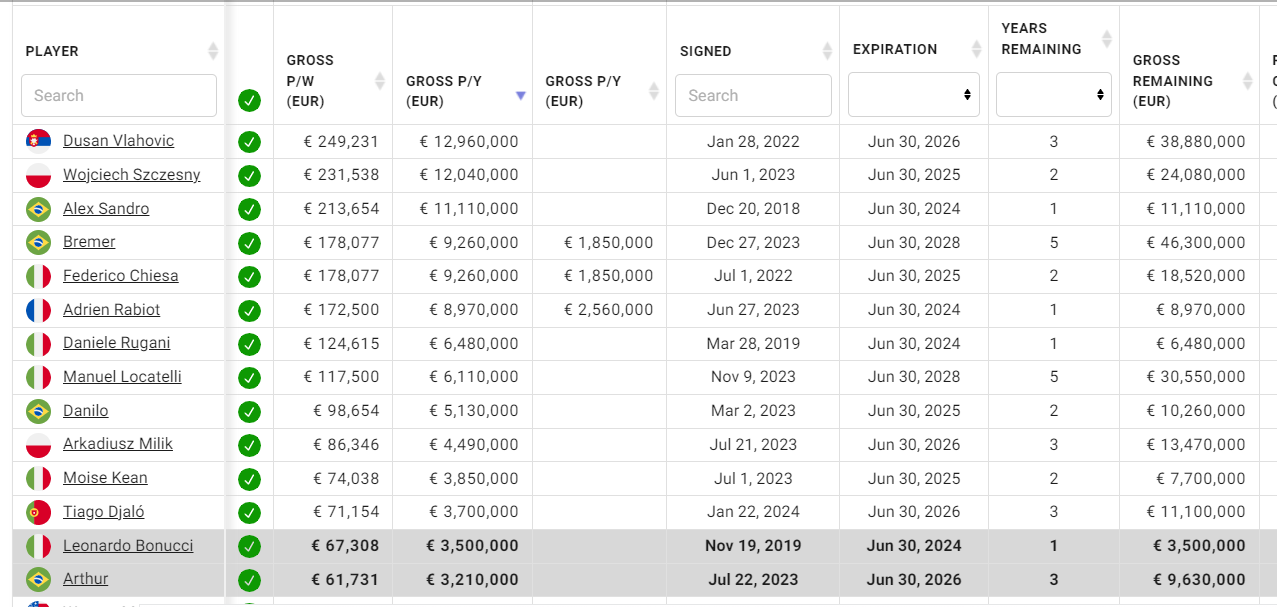Sort by the Player column arrows
The height and width of the screenshot is (607, 1277).
click(x=213, y=51)
